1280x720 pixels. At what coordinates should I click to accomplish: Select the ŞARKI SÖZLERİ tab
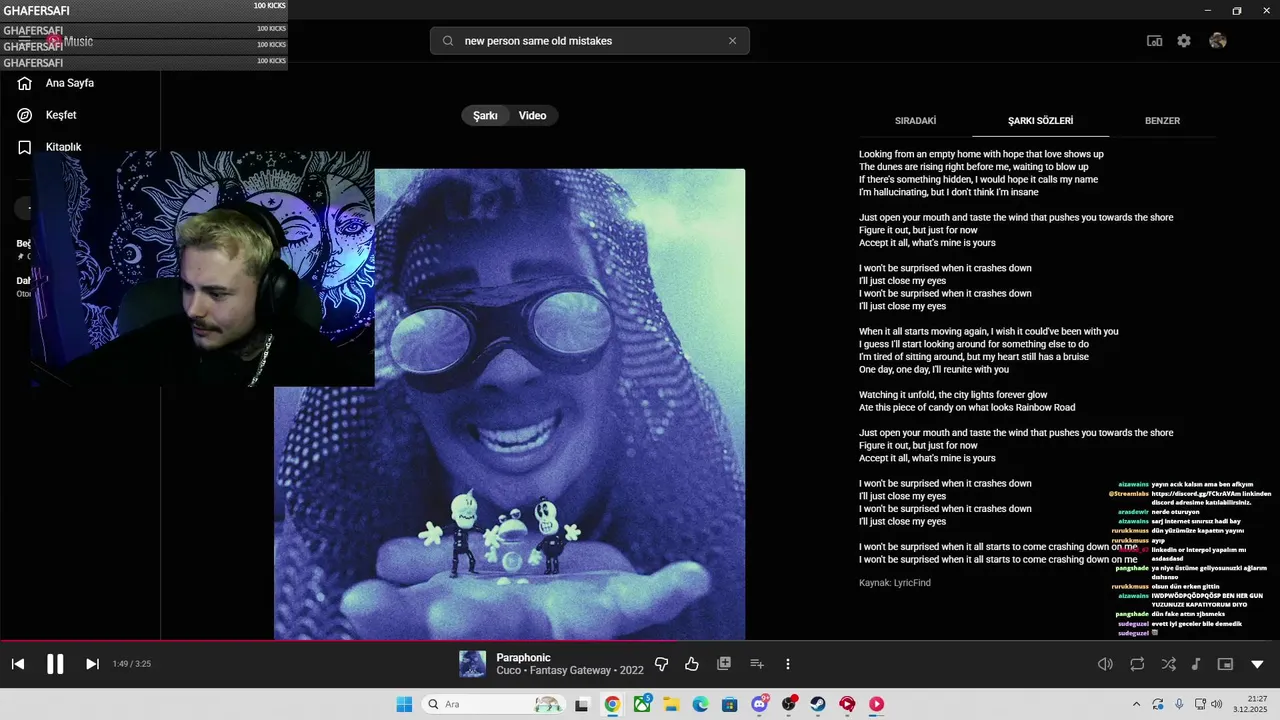click(x=1041, y=121)
